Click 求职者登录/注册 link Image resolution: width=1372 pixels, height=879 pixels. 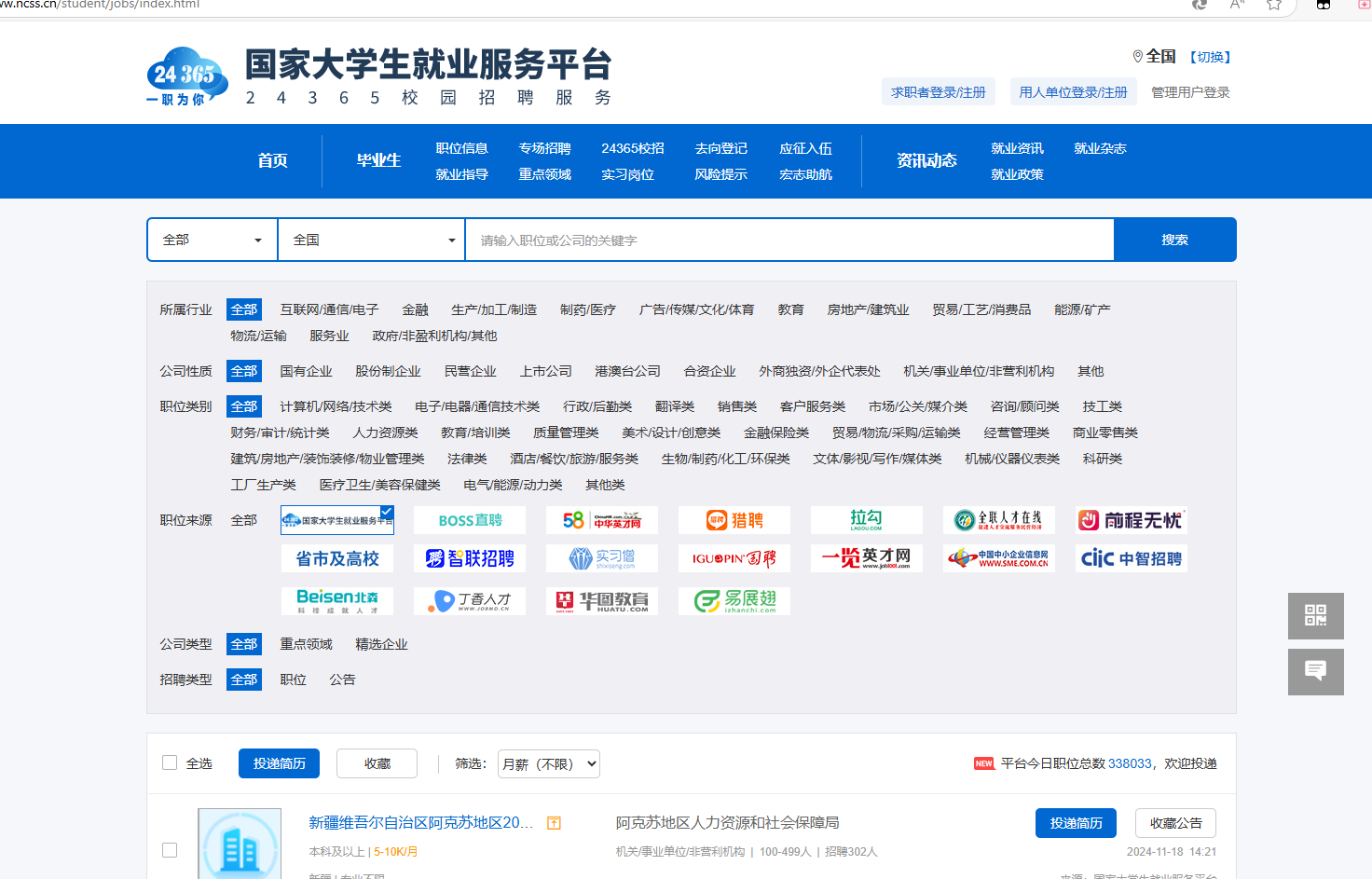938,92
